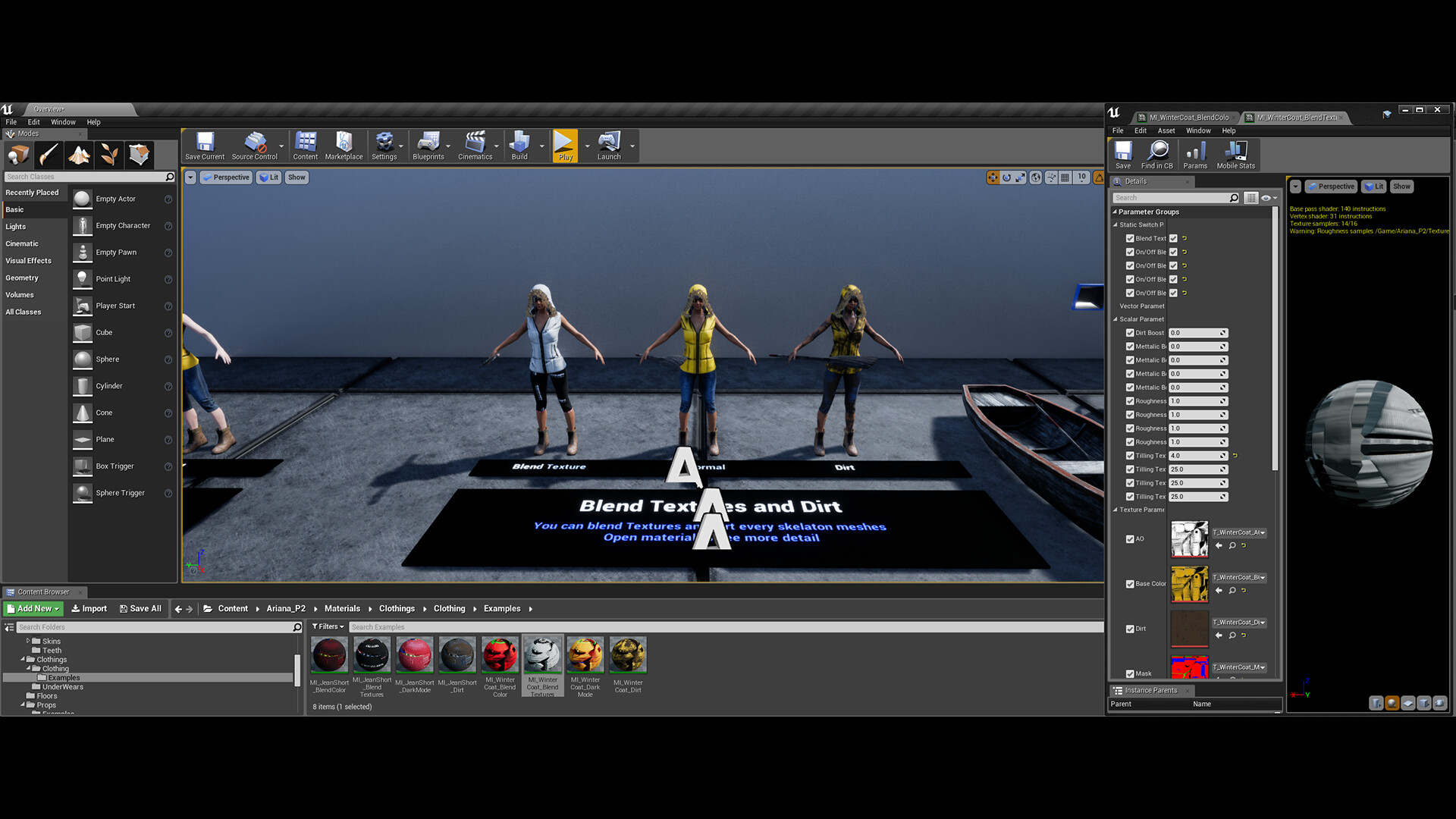Open T_WinterCoat_AO texture dropdown
Screen dimensions: 1456x819
tap(1239, 533)
